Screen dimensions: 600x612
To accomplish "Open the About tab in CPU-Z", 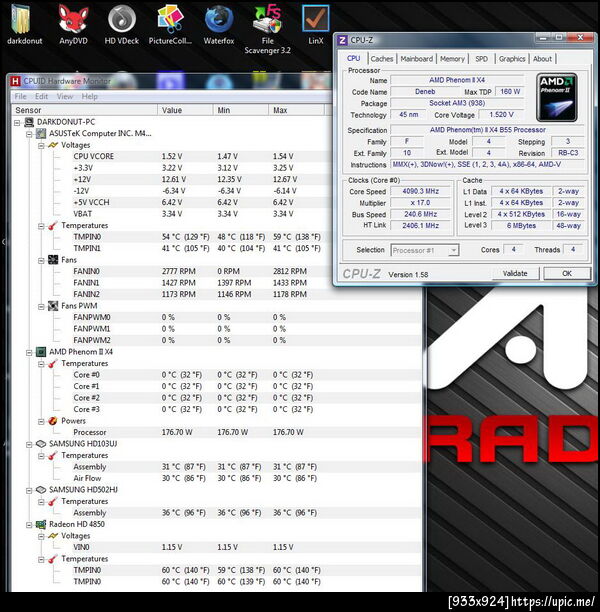I will coord(542,59).
